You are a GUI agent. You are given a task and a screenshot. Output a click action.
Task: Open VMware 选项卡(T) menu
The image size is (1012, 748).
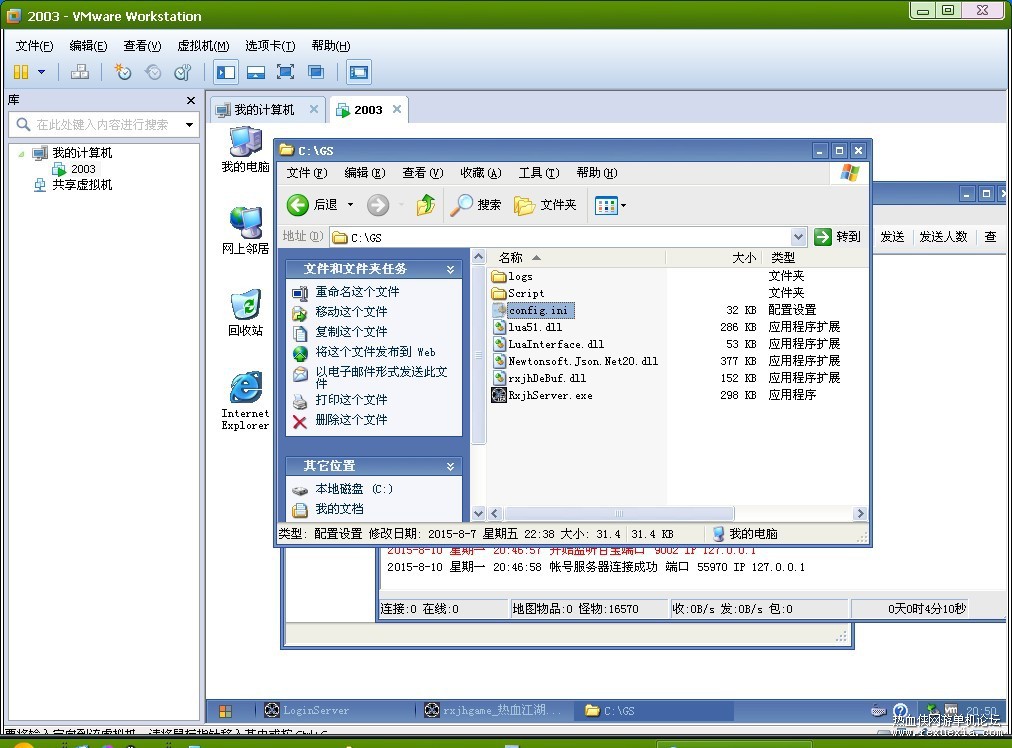270,46
